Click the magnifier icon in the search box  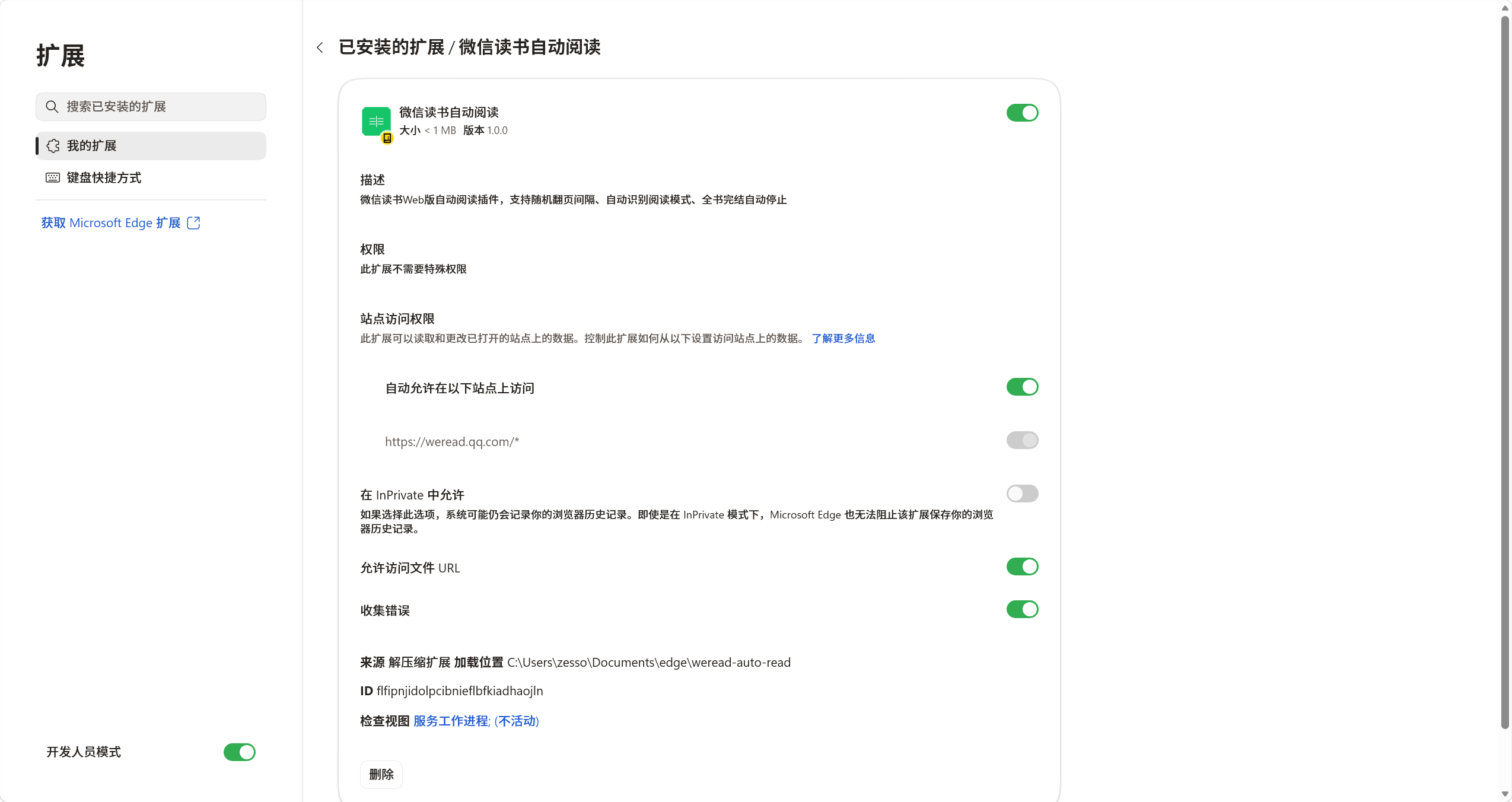(x=52, y=107)
